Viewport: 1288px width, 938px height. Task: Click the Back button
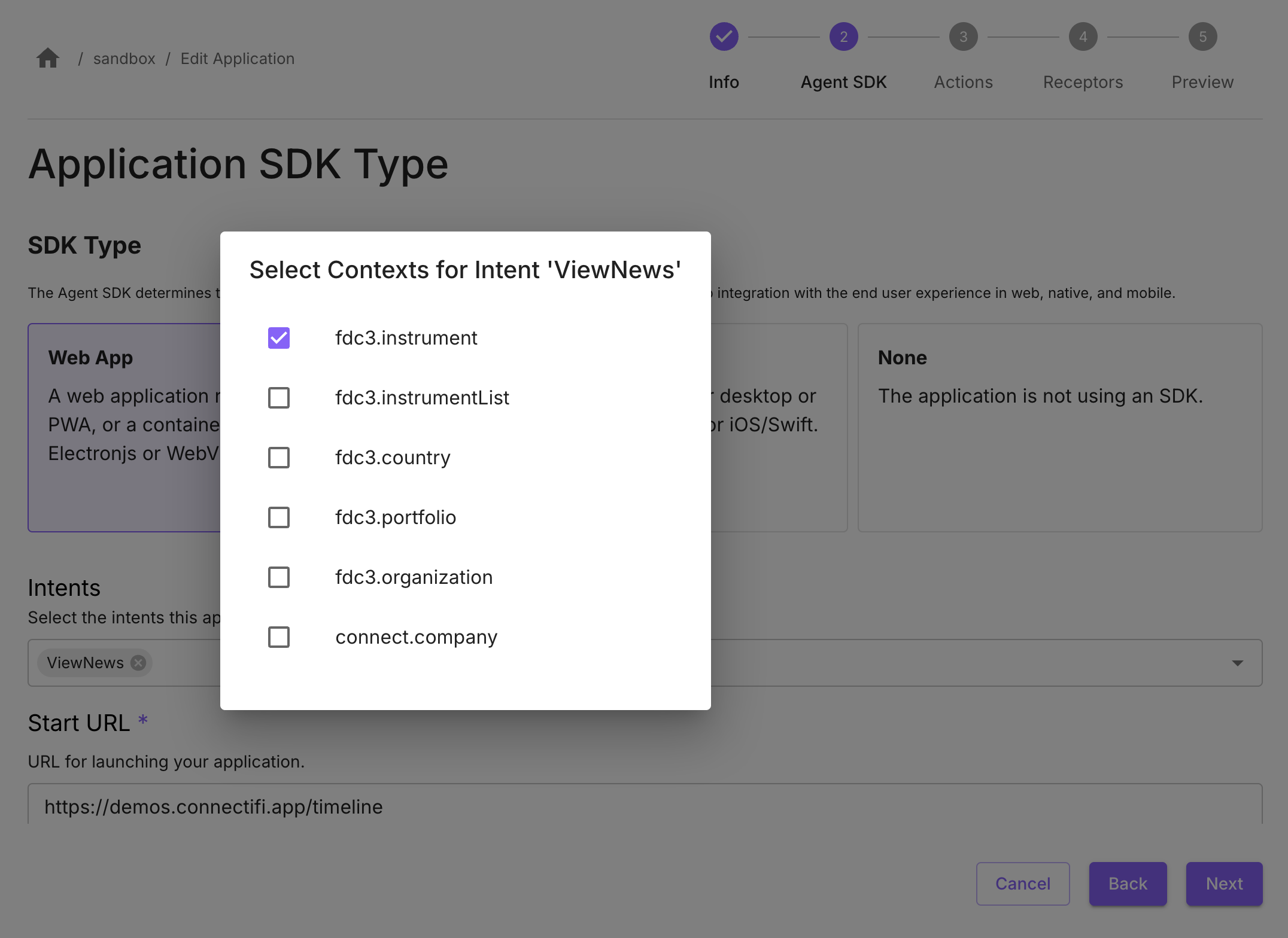1128,884
